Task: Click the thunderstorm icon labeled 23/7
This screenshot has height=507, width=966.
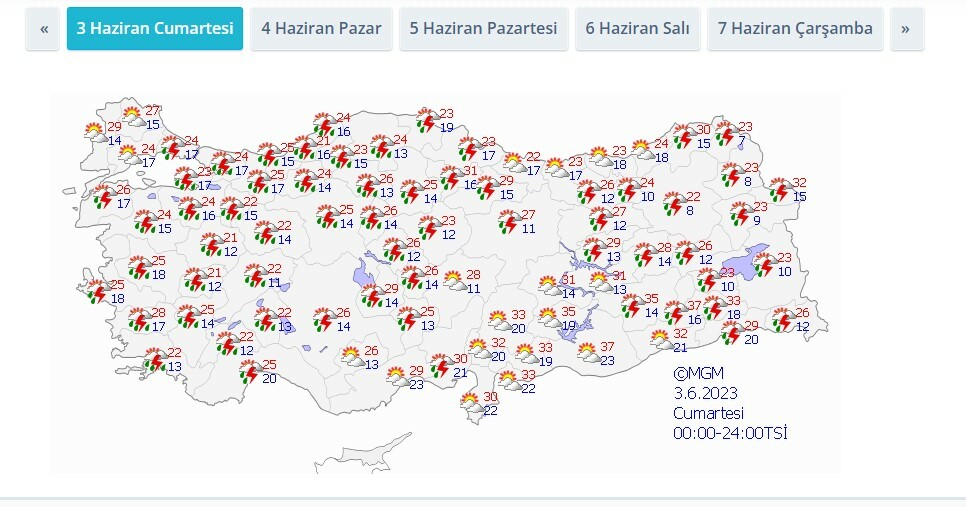Action: 726,134
